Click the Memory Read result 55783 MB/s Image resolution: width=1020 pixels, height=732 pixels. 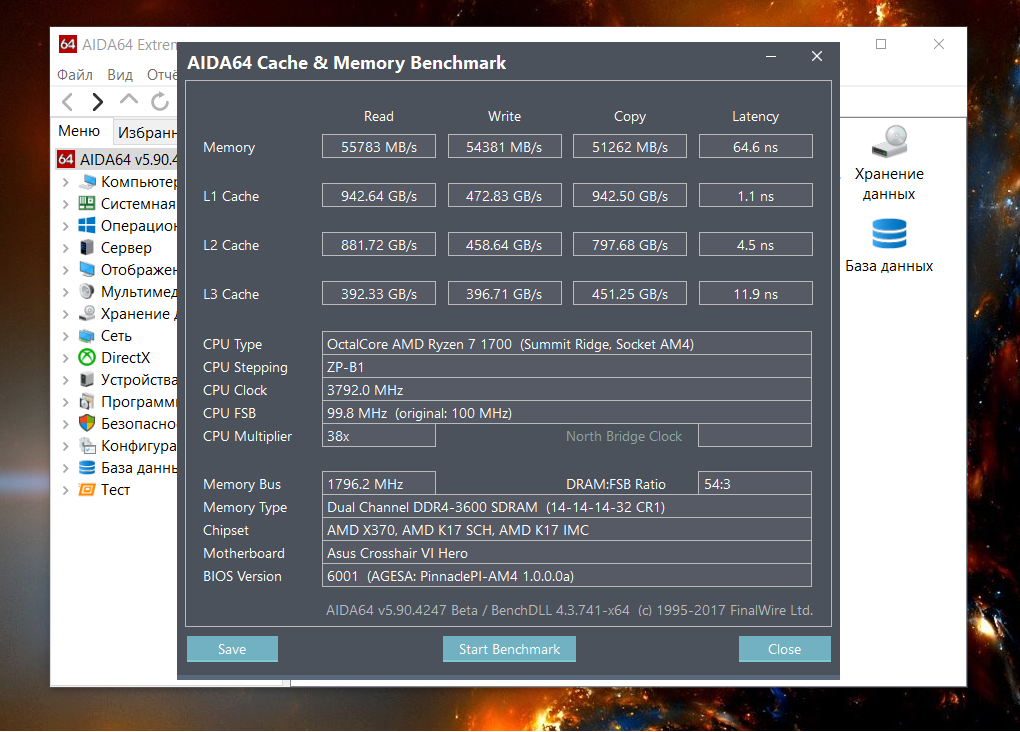(x=379, y=146)
